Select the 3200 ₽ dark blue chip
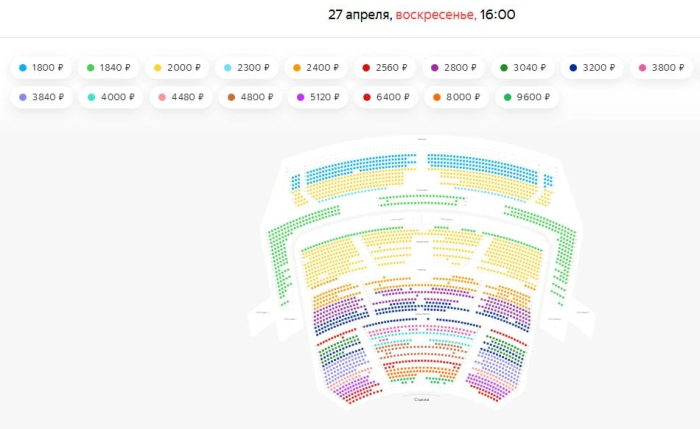The image size is (700, 429). (x=592, y=68)
